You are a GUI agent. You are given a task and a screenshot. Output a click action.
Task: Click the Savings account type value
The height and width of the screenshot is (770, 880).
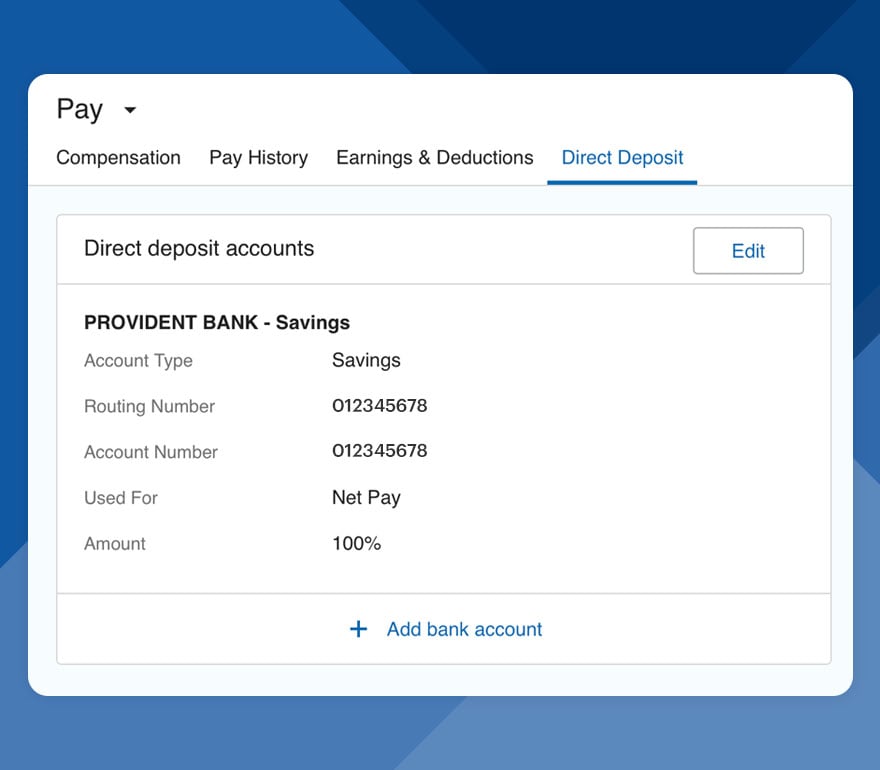pos(366,360)
